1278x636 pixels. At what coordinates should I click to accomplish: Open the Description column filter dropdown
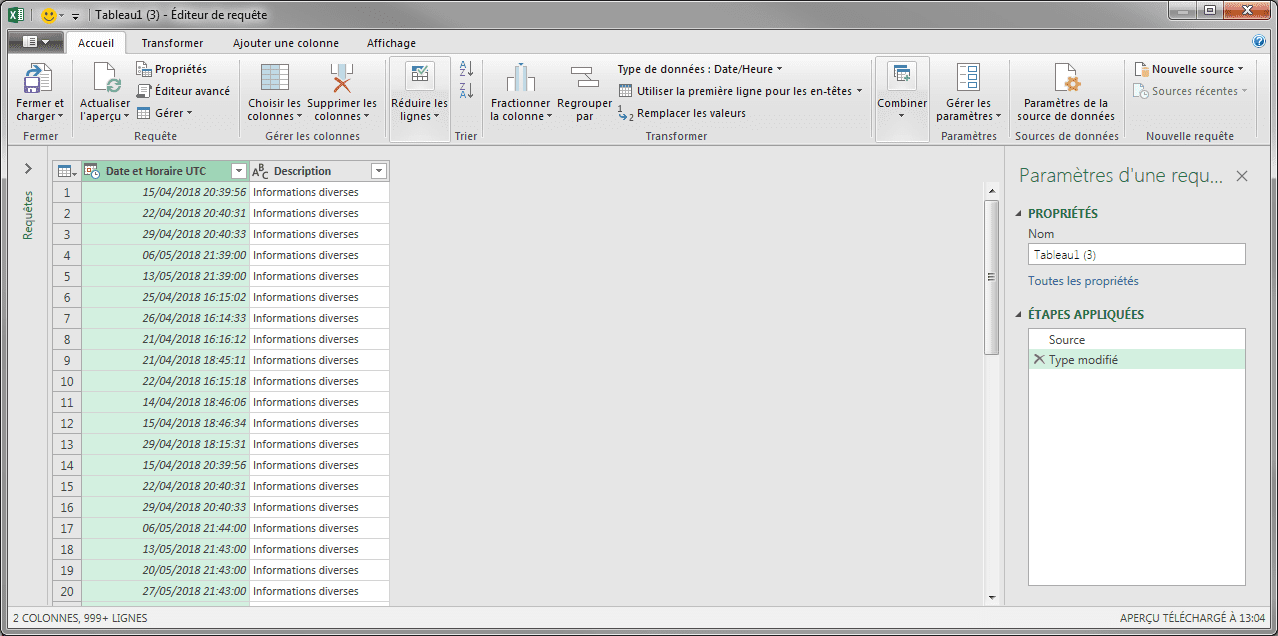point(378,171)
